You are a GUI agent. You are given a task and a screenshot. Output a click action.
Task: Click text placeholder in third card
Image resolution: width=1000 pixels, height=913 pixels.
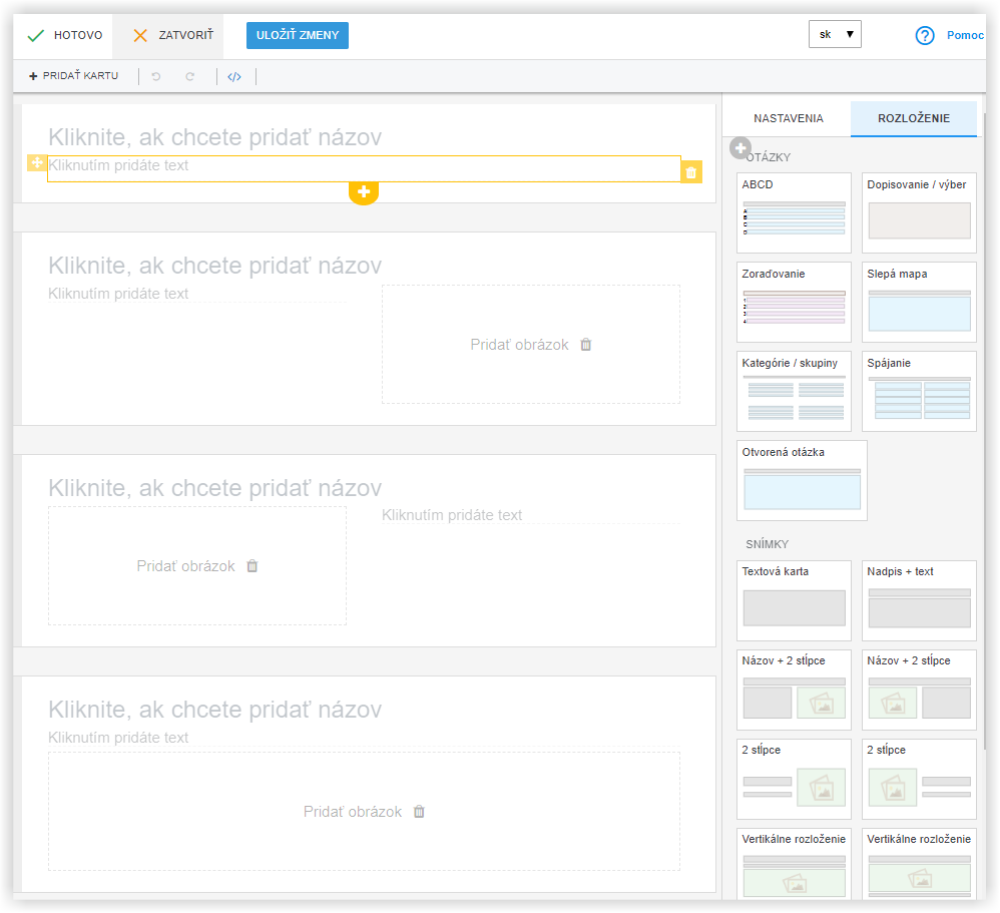[x=452, y=515]
